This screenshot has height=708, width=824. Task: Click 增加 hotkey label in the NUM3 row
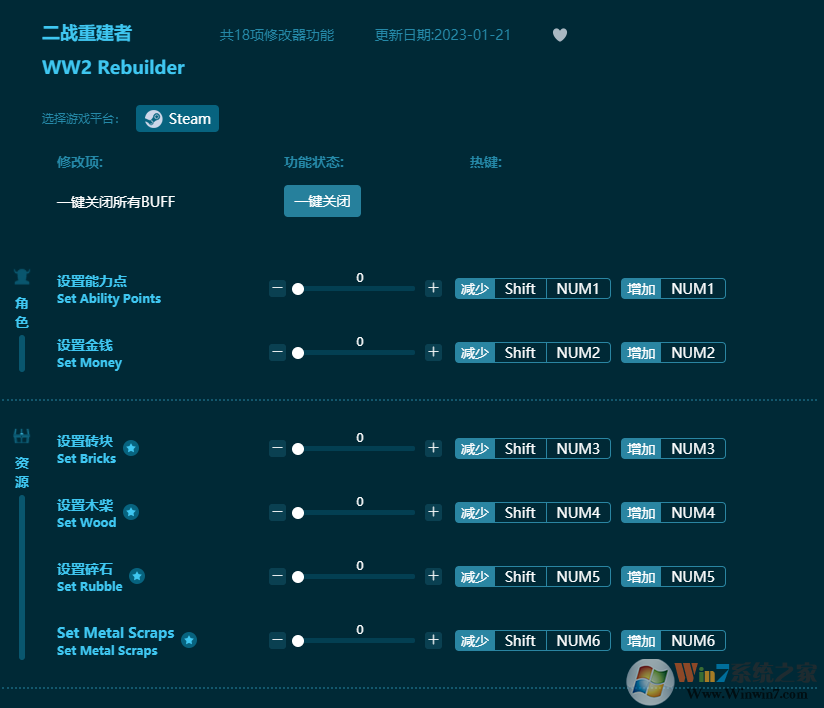(641, 449)
